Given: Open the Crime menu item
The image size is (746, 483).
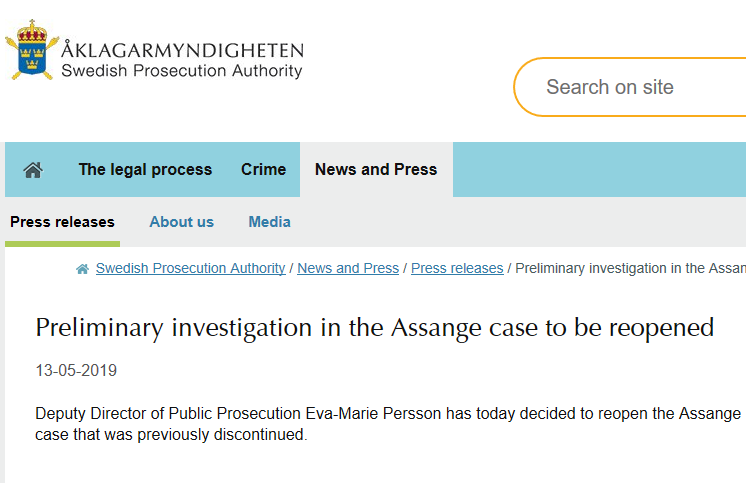Looking at the screenshot, I should [263, 170].
